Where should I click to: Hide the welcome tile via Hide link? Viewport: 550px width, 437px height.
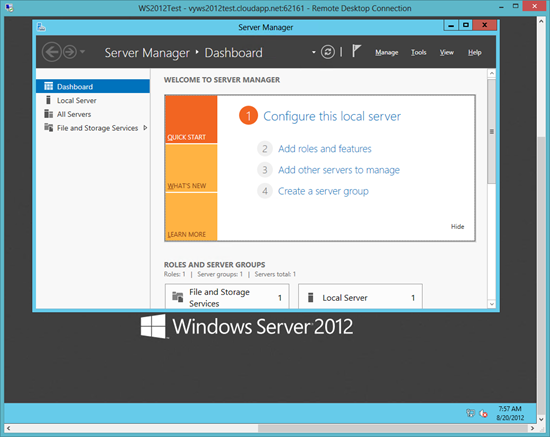coord(457,227)
